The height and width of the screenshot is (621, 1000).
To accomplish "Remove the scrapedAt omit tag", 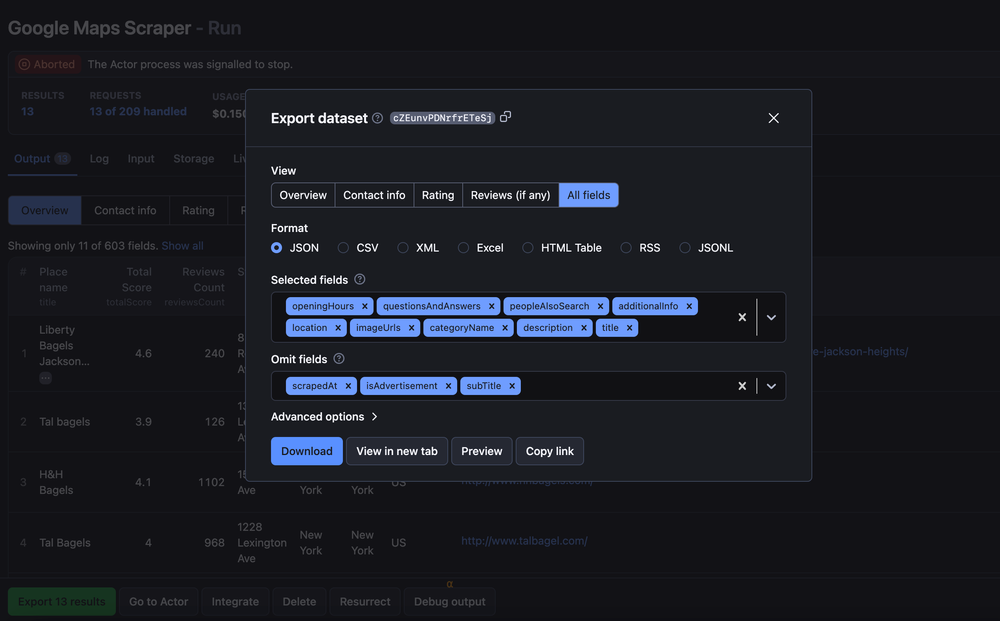I will [x=348, y=386].
